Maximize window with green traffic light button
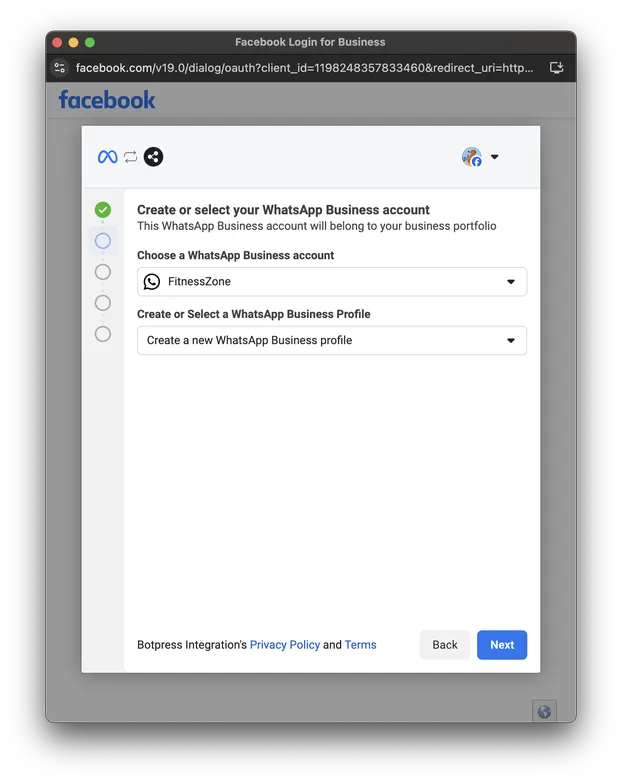Viewport: 622px width, 783px height. point(90,42)
